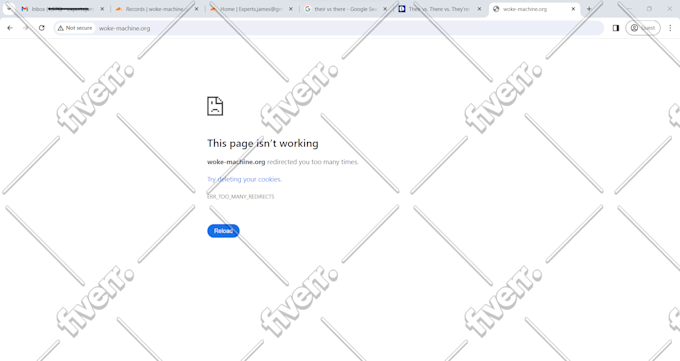Open the Not secure site info badge
Viewport: 680px width, 361px height.
(x=75, y=28)
